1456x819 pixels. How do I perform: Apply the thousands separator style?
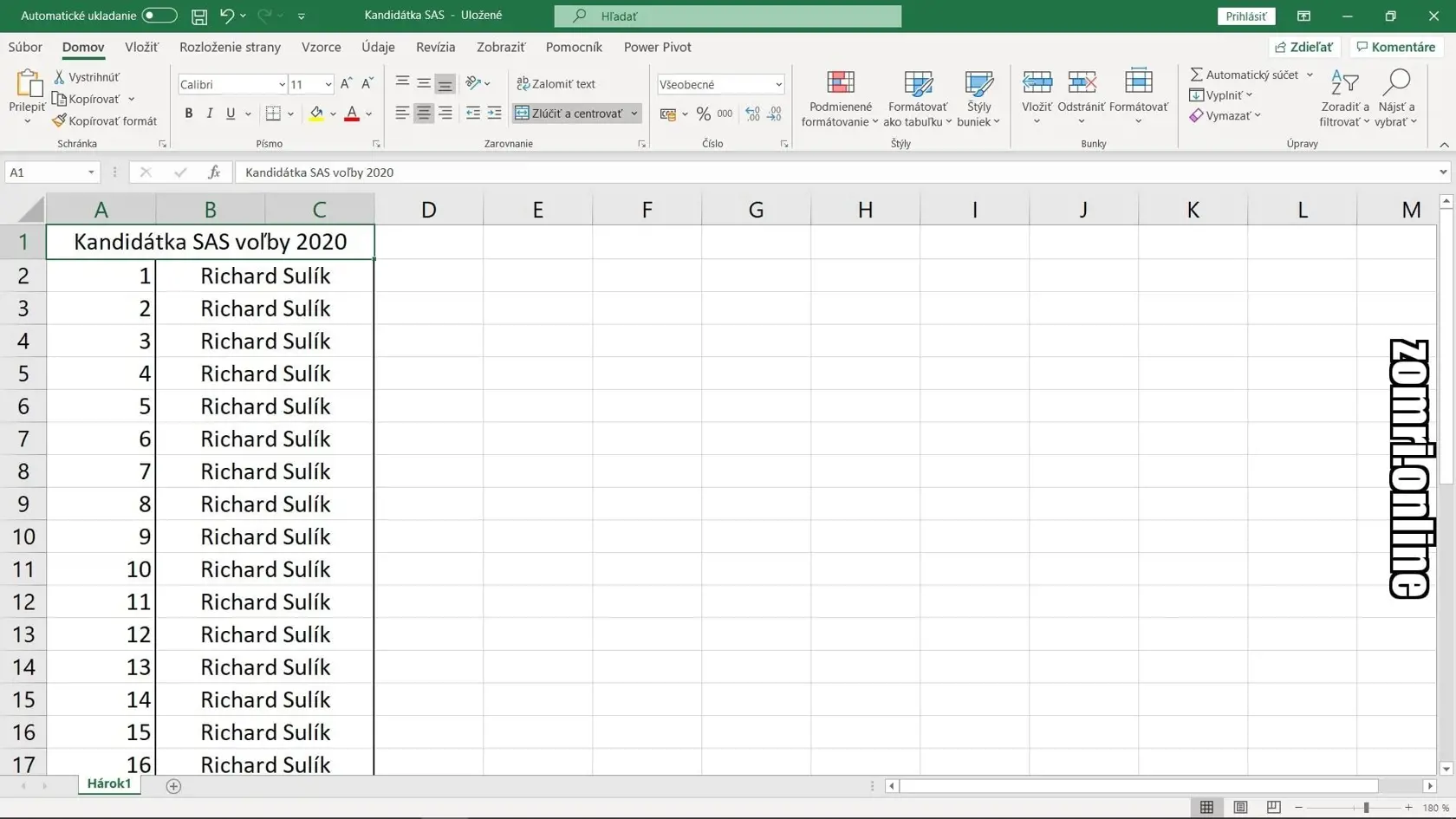pos(725,114)
